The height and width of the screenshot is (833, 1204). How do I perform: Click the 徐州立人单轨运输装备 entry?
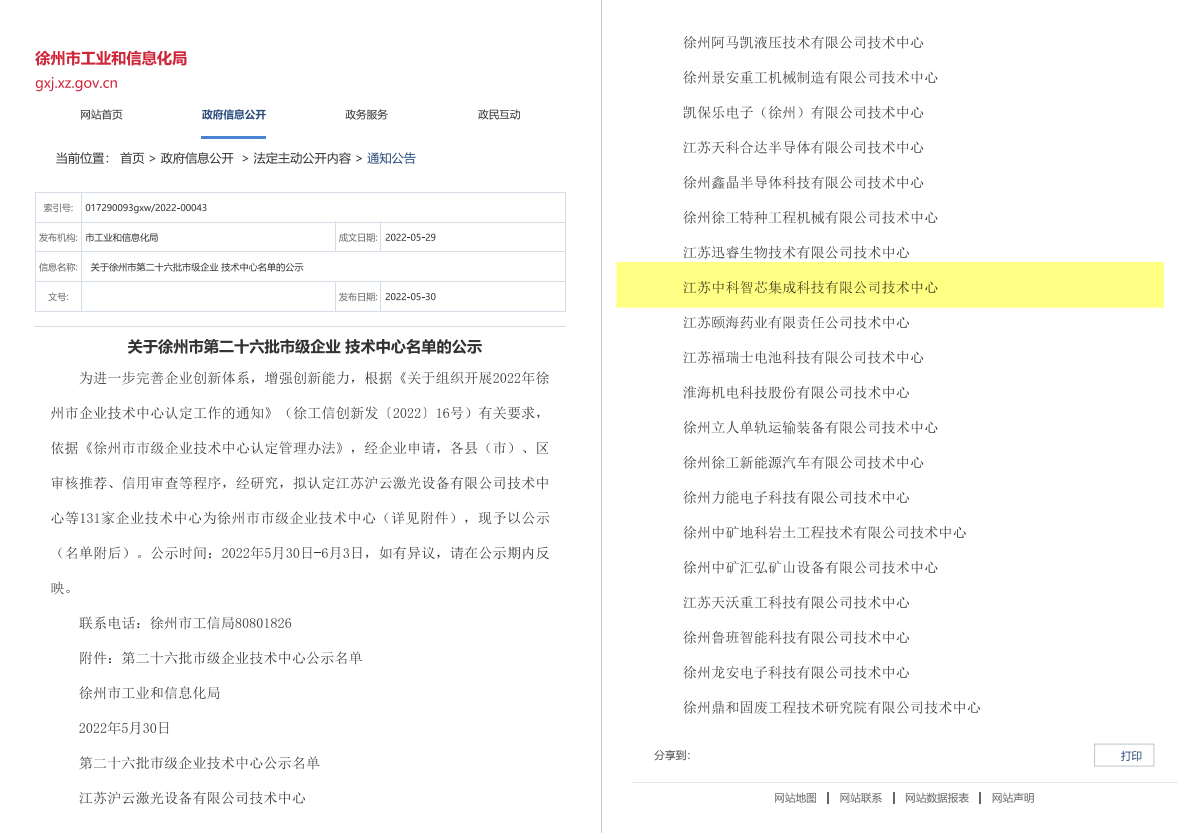[810, 427]
